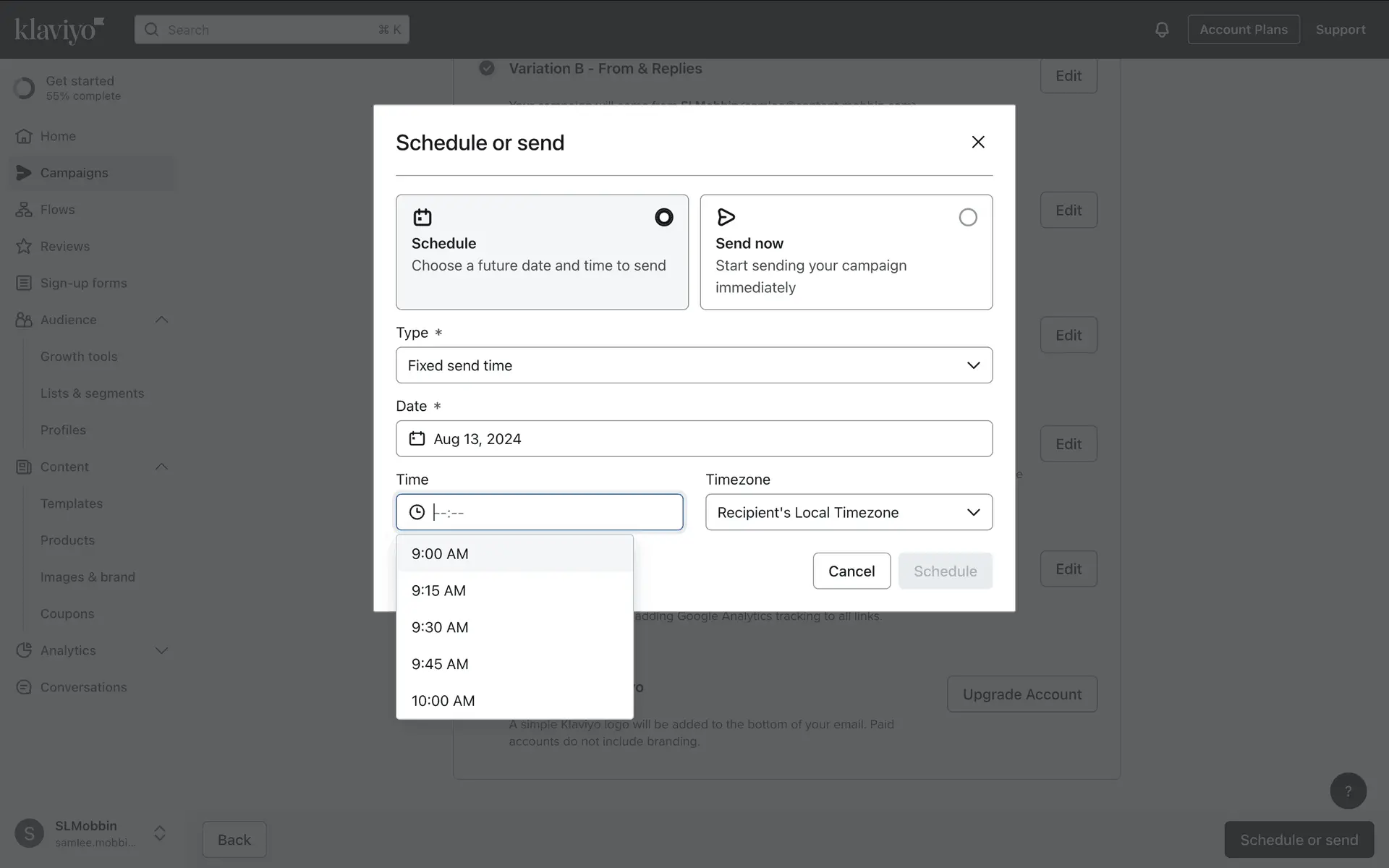1389x868 pixels.
Task: Expand the Analytics section chevron
Action: point(161,650)
